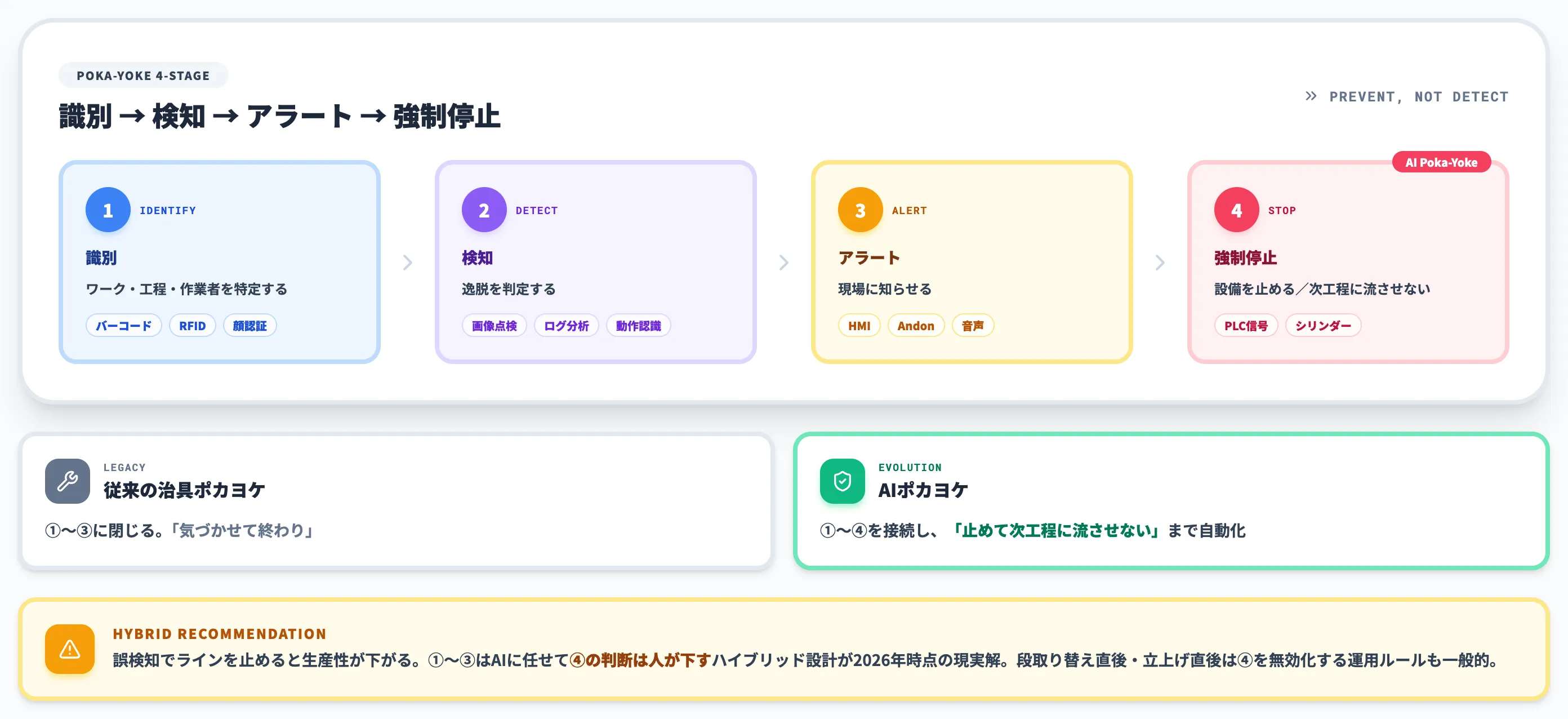Image resolution: width=1568 pixels, height=719 pixels.
Task: Click the PREVENT, NOT DETECT text
Action: (1419, 97)
